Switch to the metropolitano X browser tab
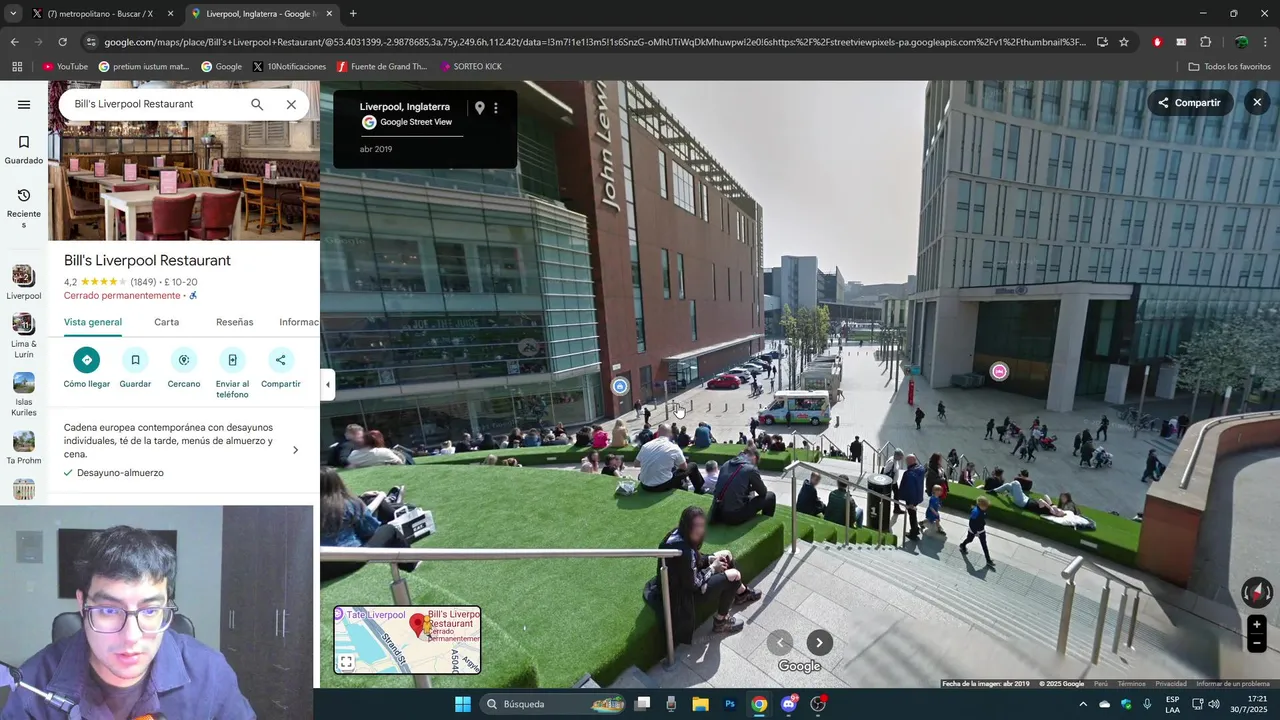 pos(100,14)
